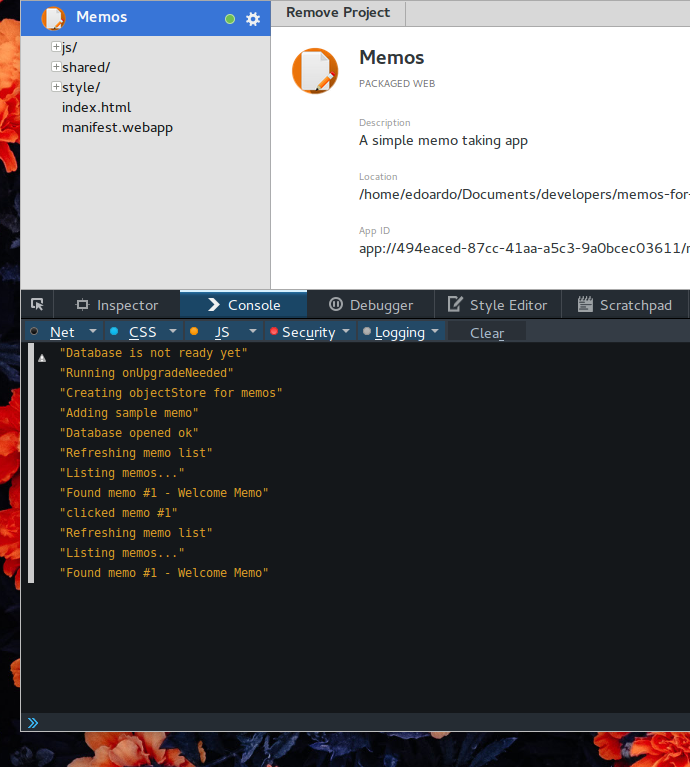Switch to the Scratchpad tab

625,305
